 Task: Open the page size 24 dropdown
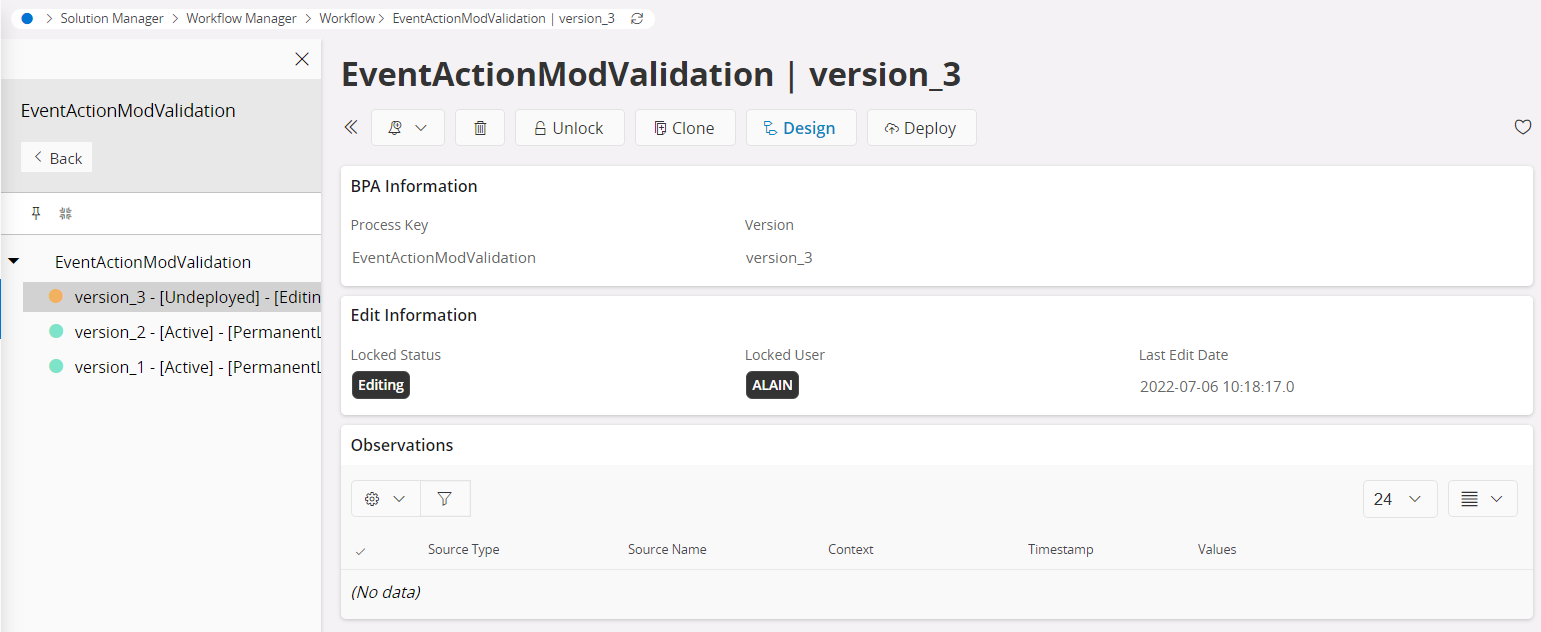point(1399,499)
